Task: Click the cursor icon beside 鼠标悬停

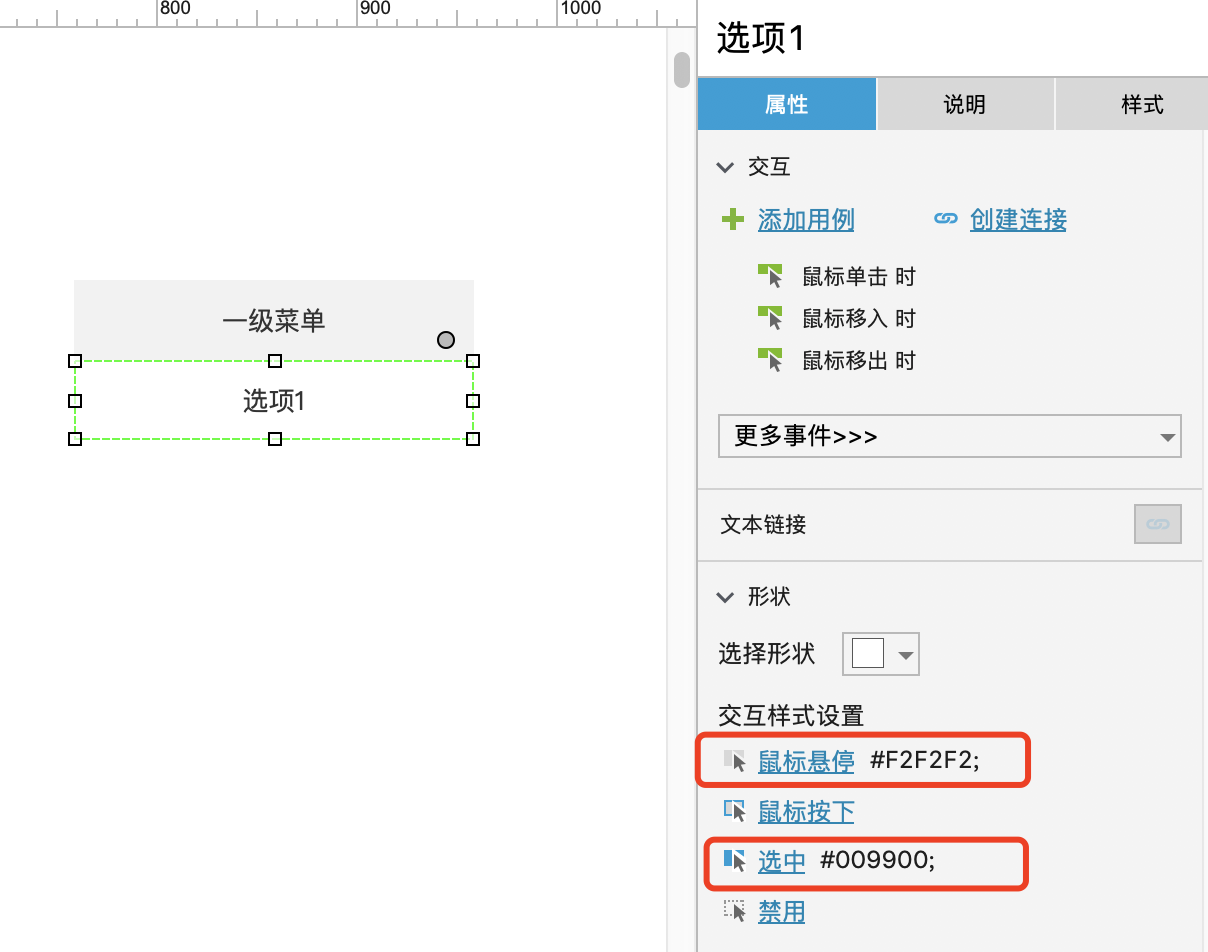Action: tap(735, 762)
